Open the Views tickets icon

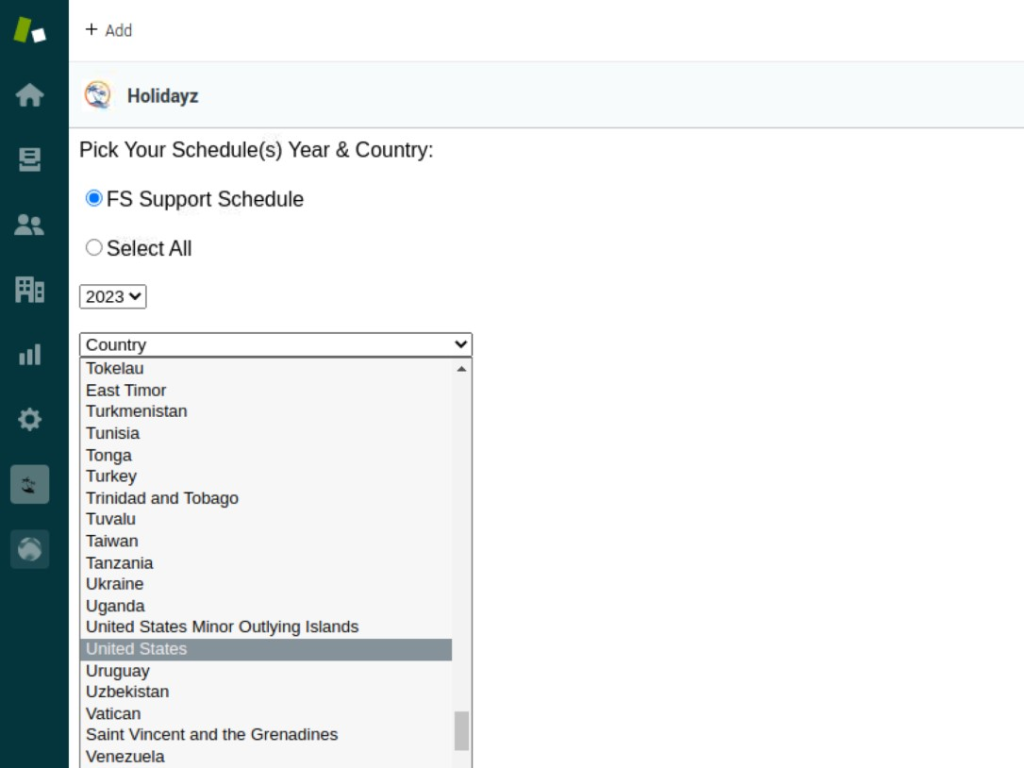30,160
